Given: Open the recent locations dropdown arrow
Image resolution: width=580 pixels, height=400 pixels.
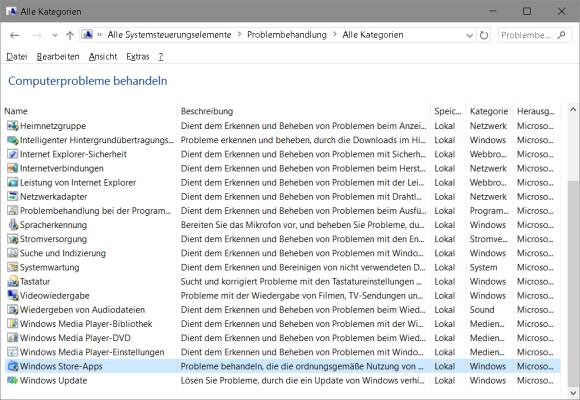Looking at the screenshot, I should pos(55,36).
